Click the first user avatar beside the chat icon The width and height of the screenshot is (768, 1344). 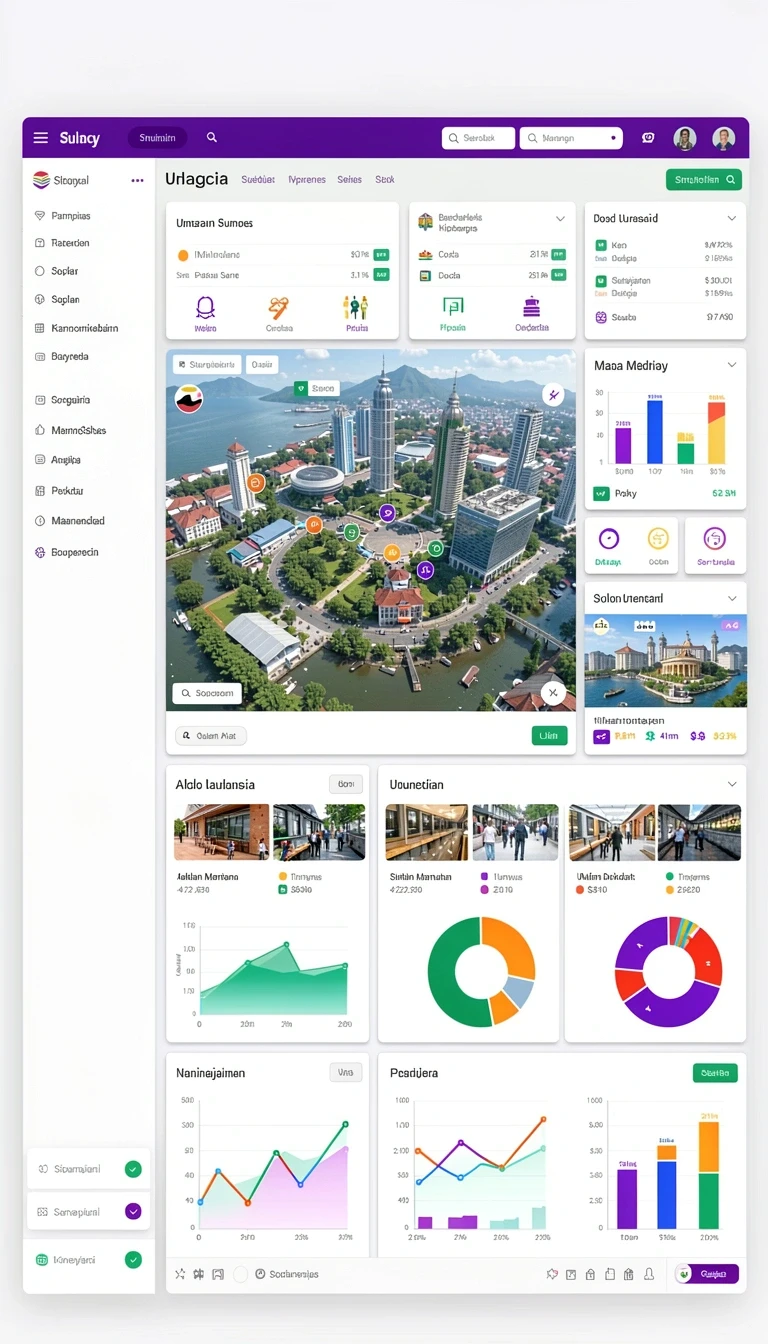(685, 138)
